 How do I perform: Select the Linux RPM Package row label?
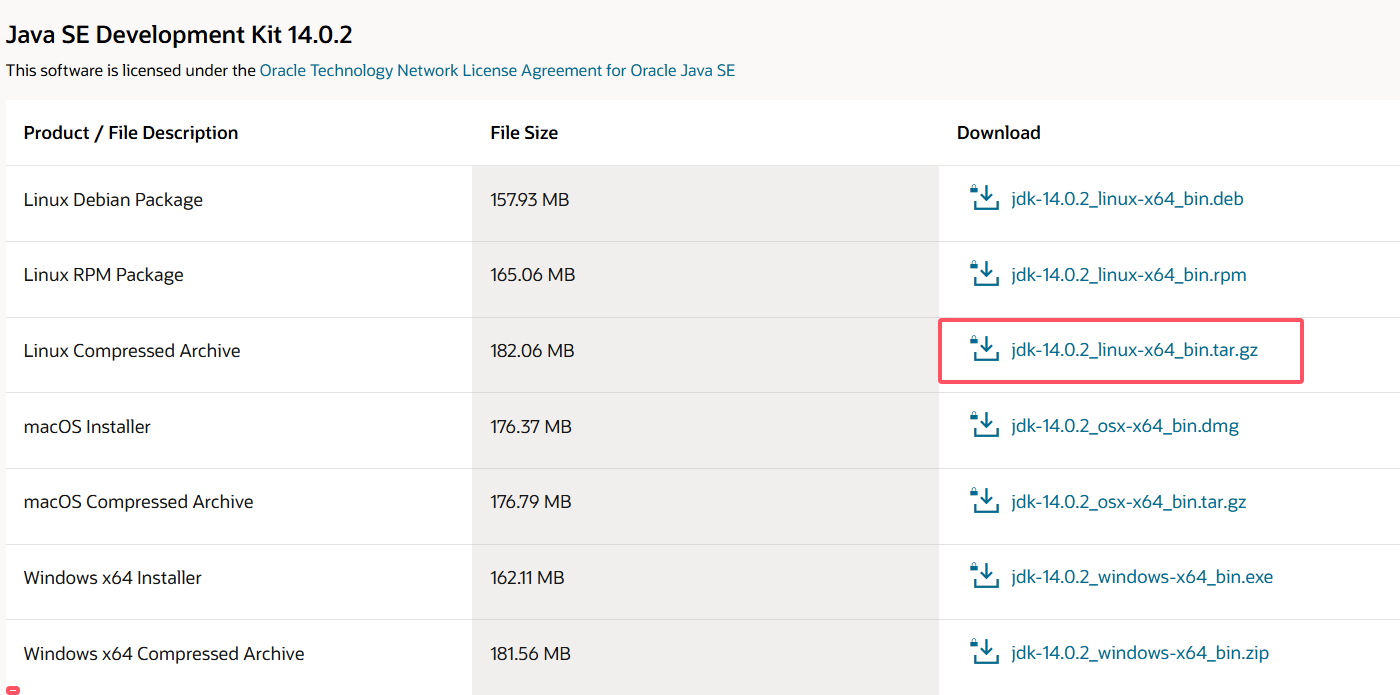pos(104,275)
